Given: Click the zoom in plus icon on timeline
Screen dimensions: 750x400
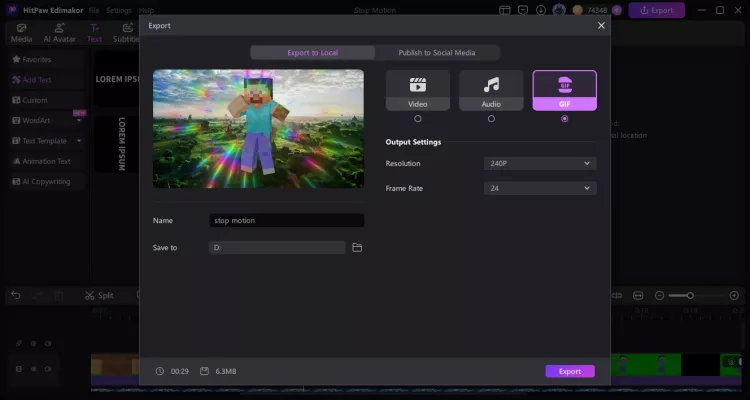Looking at the screenshot, I should (x=734, y=296).
